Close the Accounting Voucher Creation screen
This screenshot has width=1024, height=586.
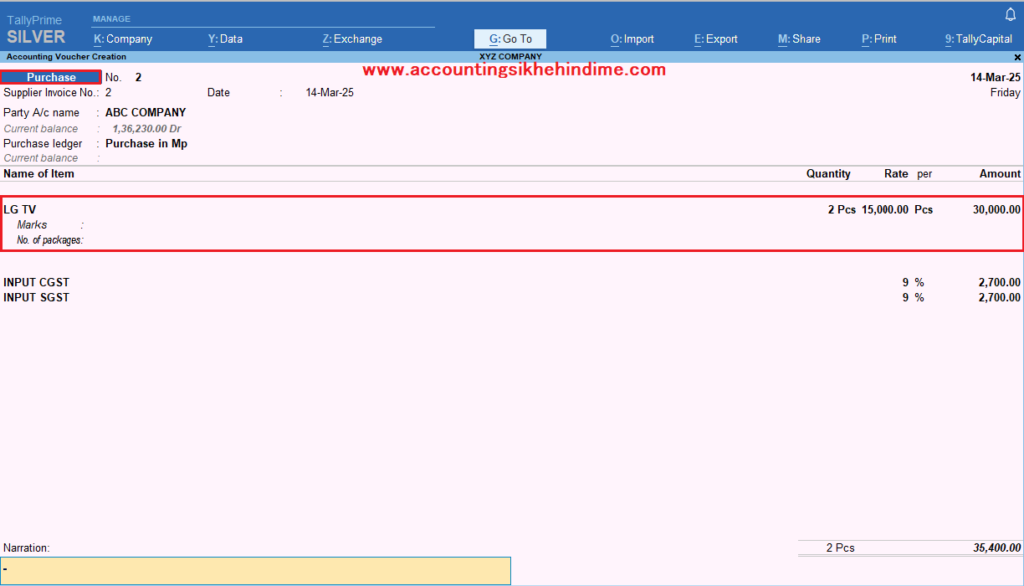1017,57
